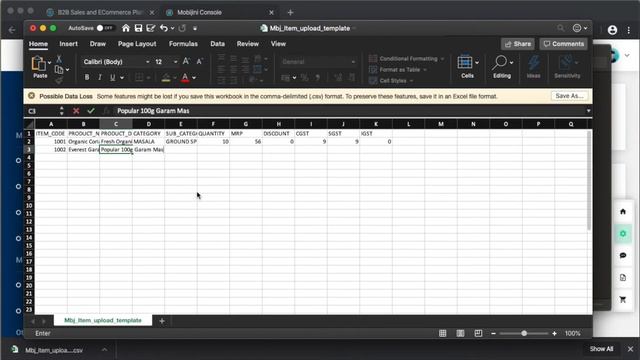Viewport: 640px width, 360px height.
Task: Switch to Normal view
Action: [x=442, y=333]
